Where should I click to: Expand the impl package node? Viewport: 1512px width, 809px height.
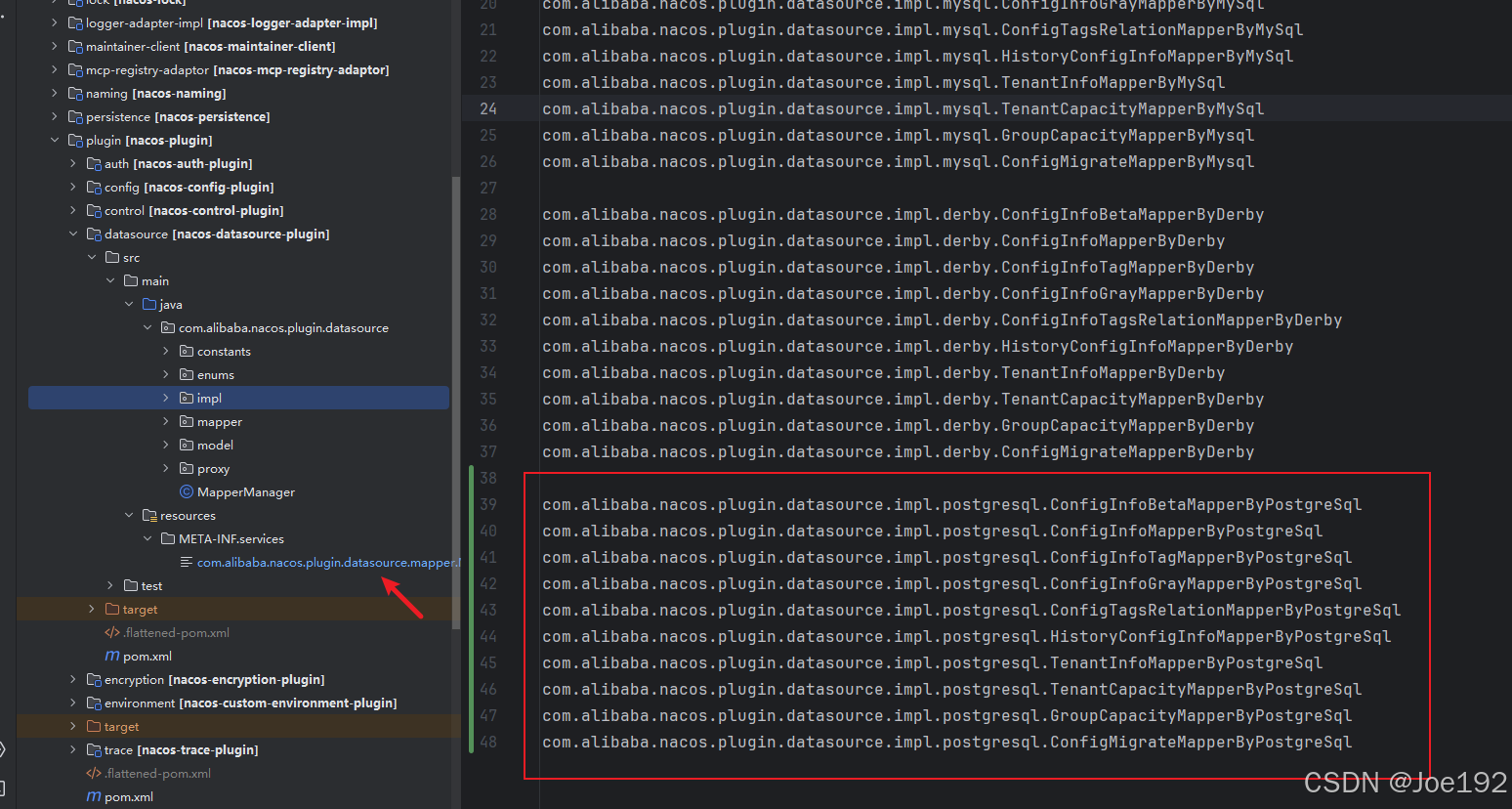[166, 398]
